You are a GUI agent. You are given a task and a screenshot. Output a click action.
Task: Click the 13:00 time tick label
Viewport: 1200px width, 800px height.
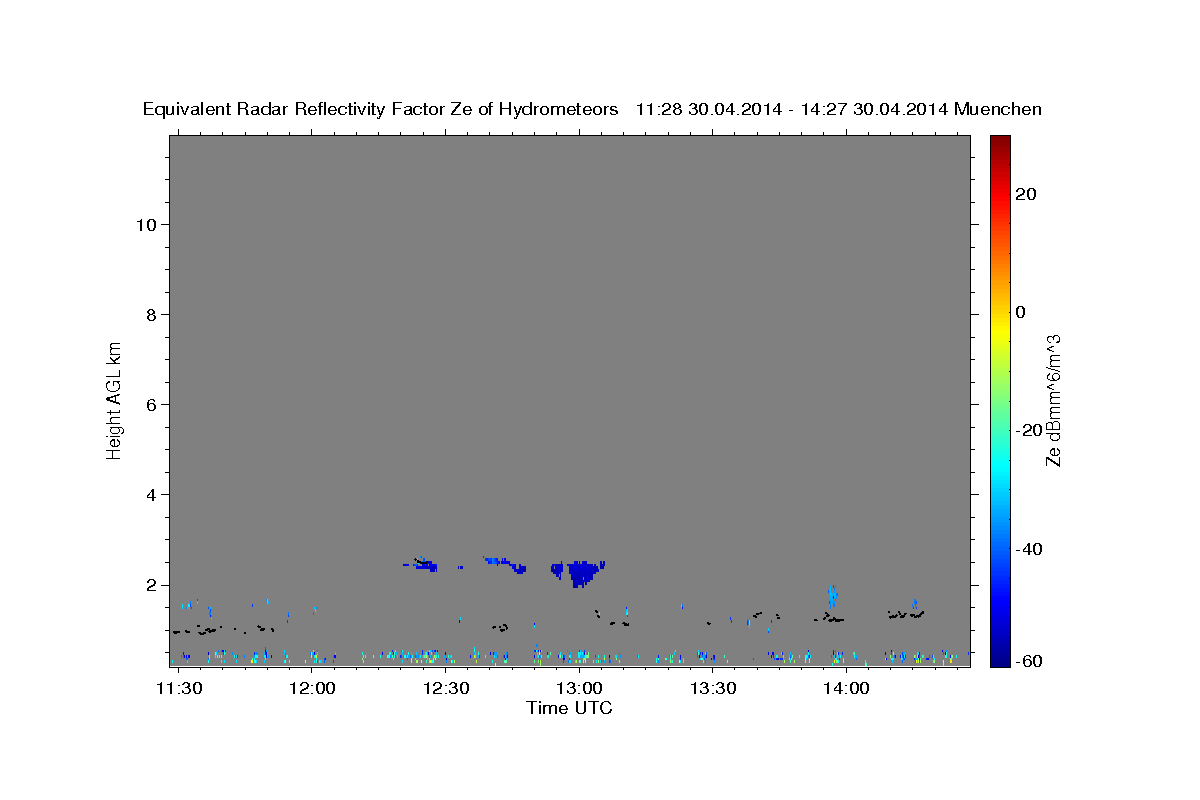pyautogui.click(x=579, y=688)
